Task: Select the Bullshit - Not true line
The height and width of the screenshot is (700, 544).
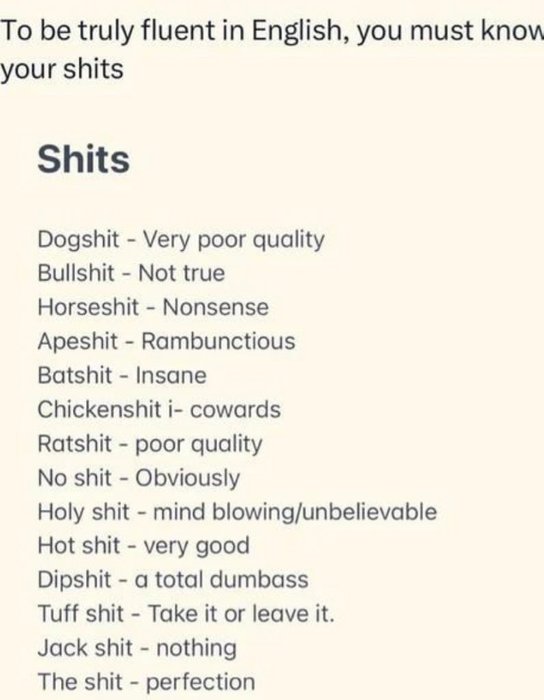Action: (x=131, y=273)
